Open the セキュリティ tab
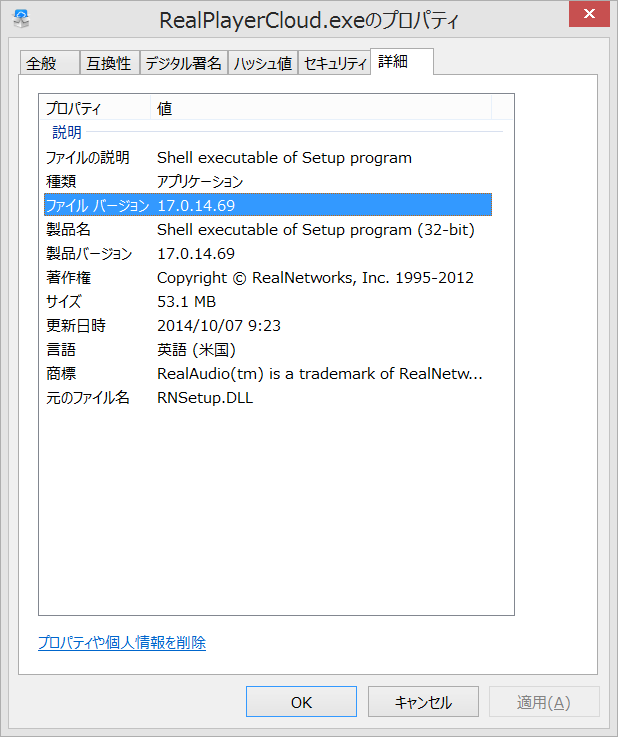The image size is (618, 737). click(x=335, y=63)
